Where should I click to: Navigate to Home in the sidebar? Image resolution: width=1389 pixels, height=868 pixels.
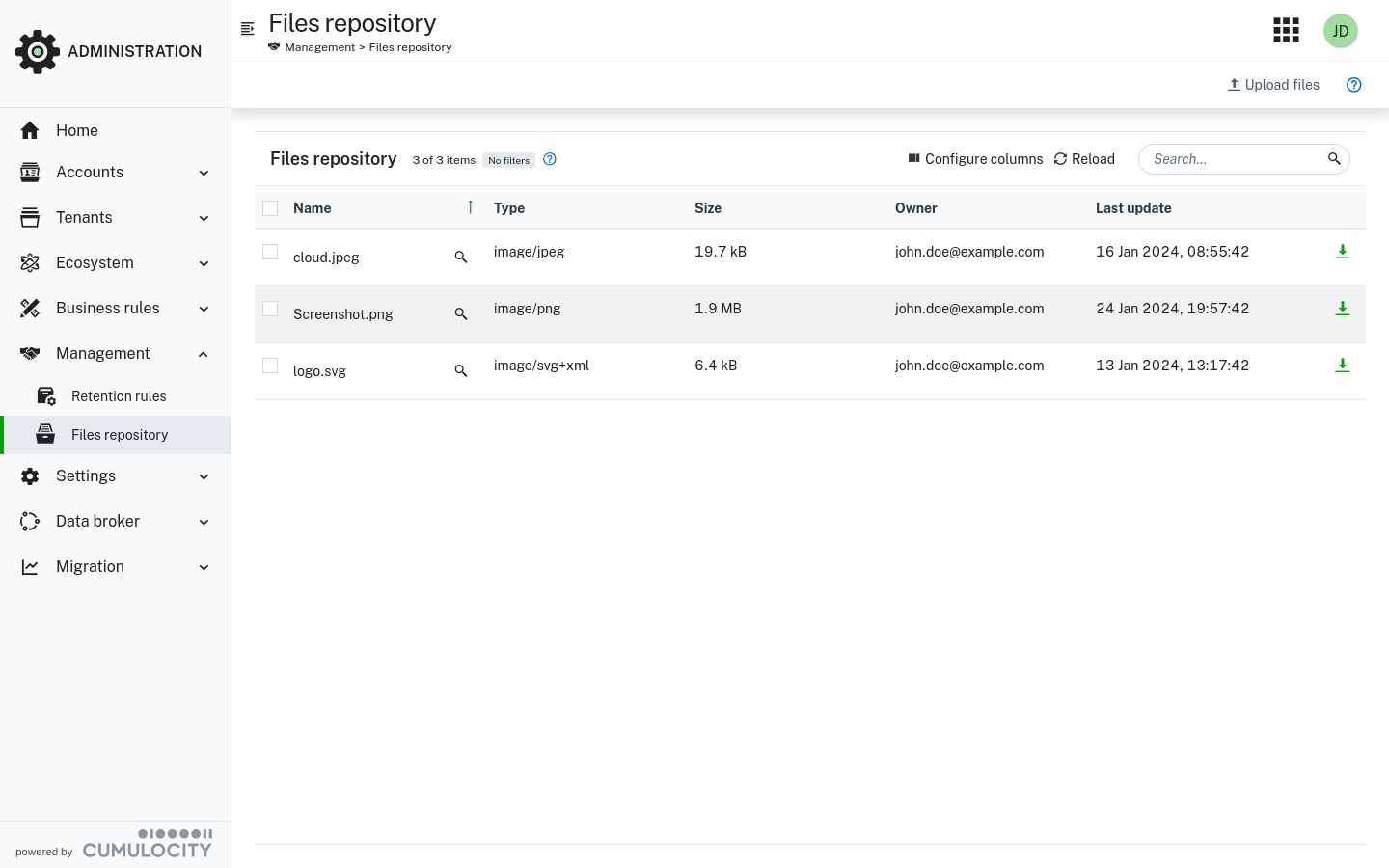(x=76, y=130)
